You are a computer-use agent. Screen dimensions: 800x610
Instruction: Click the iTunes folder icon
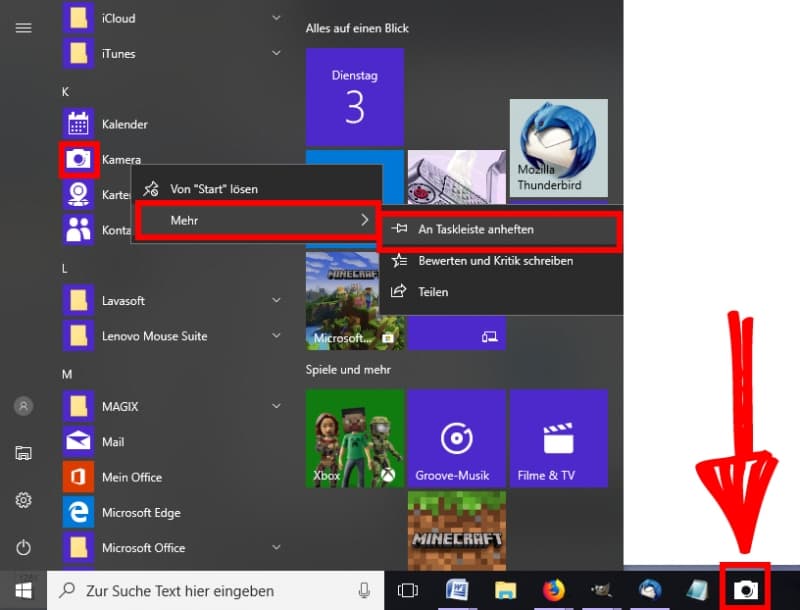(78, 53)
